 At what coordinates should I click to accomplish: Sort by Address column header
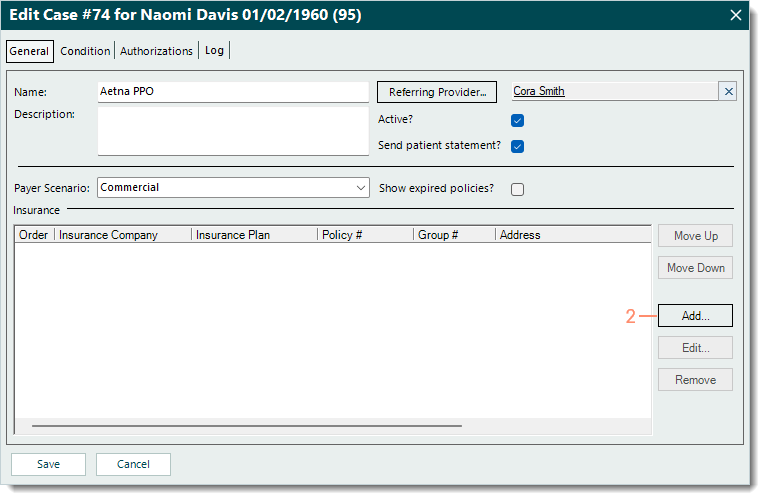tap(573, 235)
